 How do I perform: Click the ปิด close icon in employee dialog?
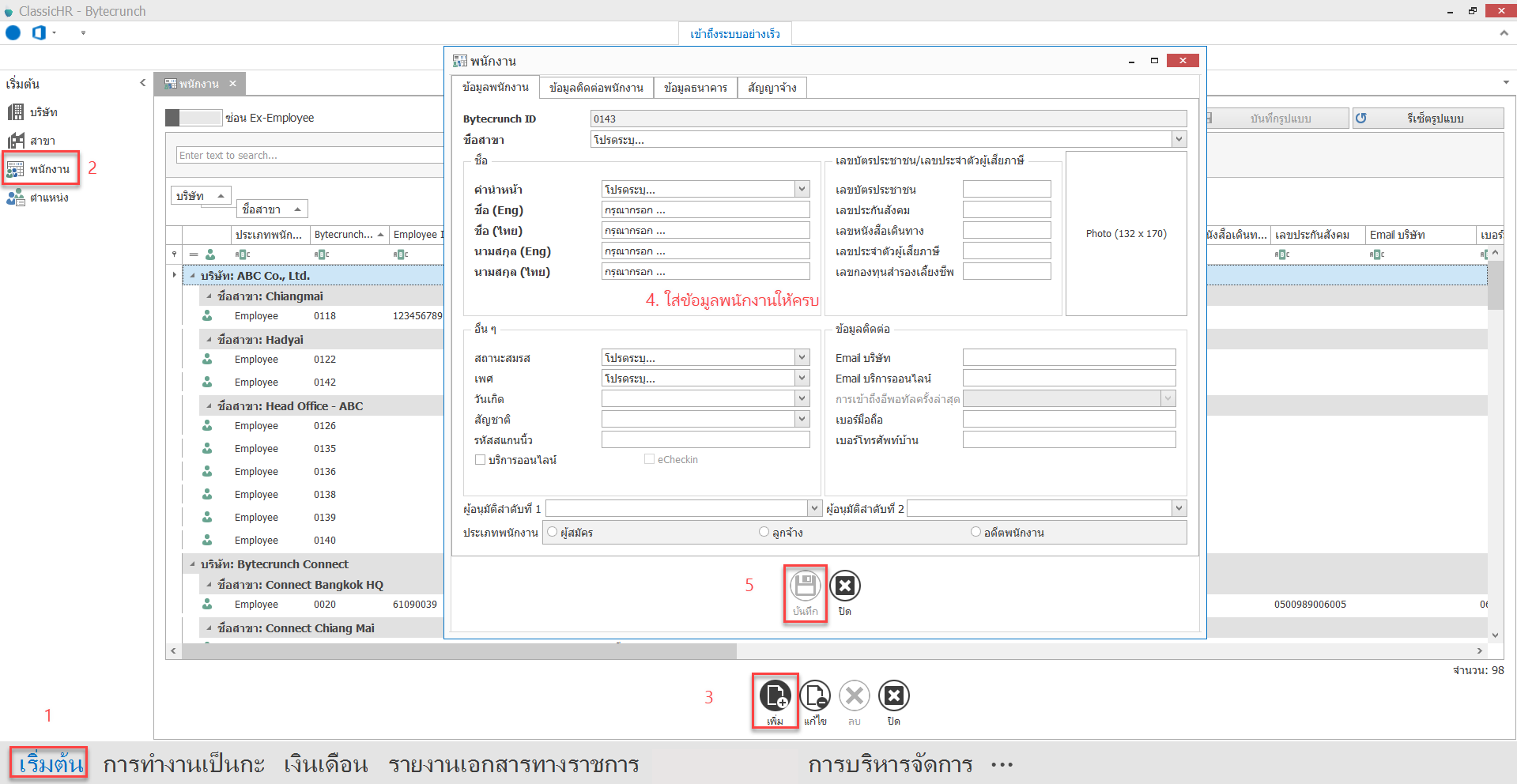(x=845, y=586)
